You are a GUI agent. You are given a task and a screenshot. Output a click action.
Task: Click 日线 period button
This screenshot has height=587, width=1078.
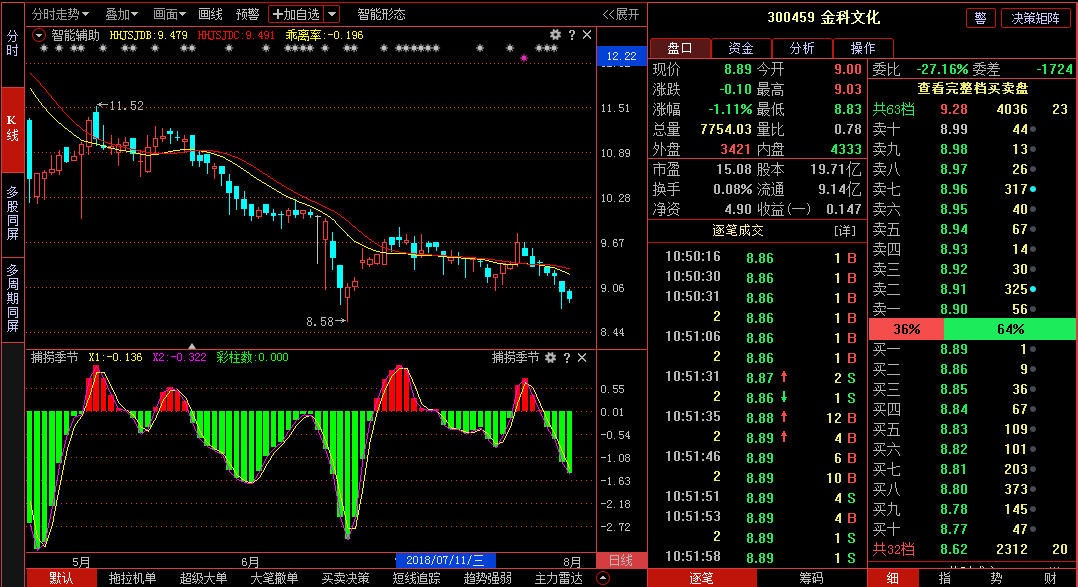tap(621, 560)
